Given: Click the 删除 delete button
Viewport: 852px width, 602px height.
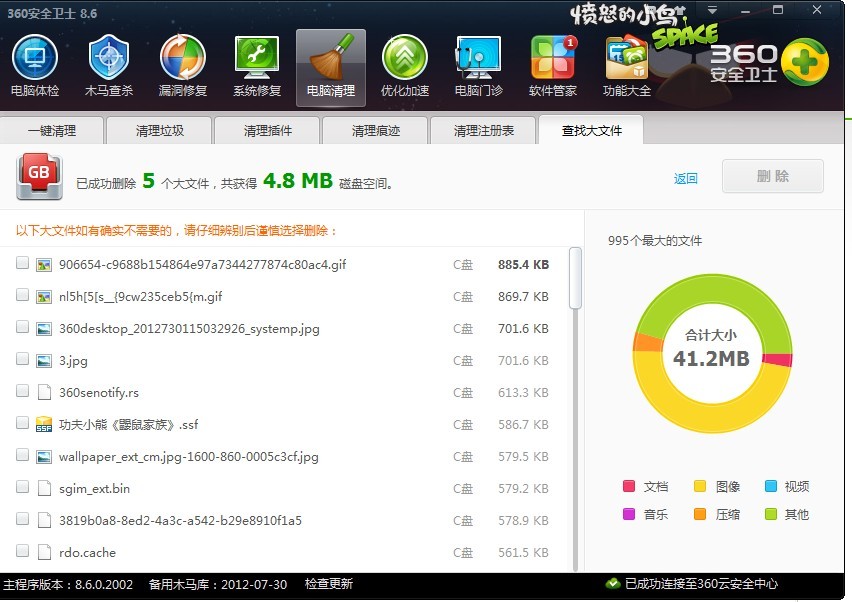Looking at the screenshot, I should (x=773, y=176).
